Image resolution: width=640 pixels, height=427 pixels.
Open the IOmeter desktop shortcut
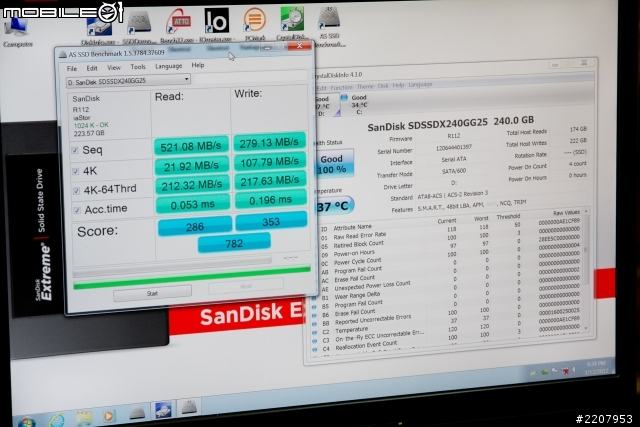coord(217,24)
